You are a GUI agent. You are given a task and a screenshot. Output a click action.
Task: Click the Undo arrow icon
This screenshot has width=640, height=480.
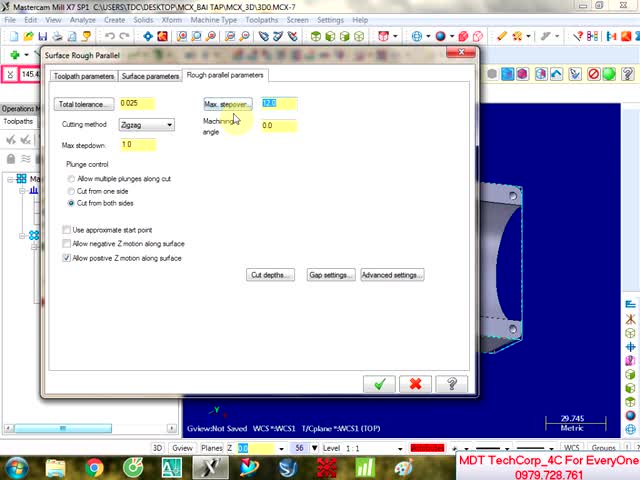[109, 36]
